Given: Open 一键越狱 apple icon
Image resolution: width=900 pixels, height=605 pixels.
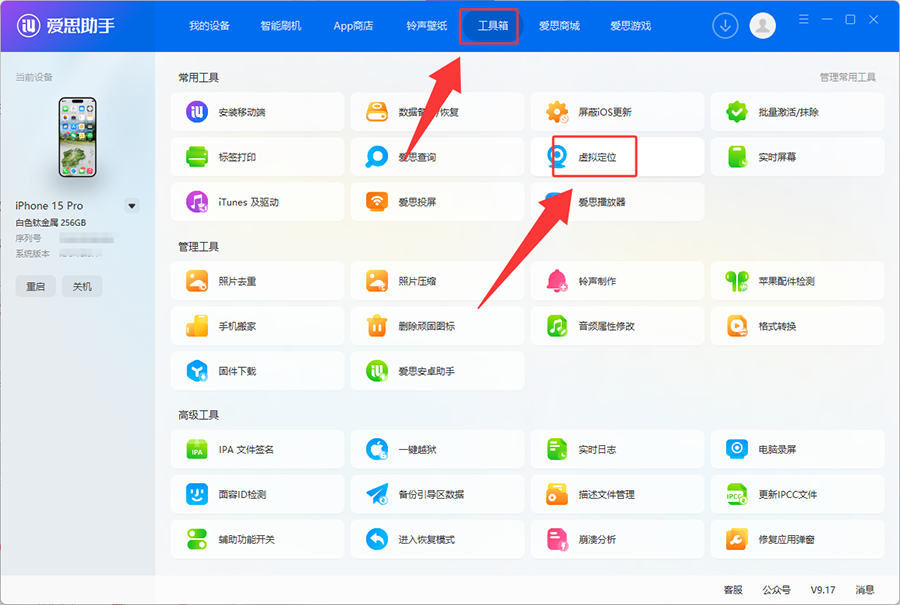Looking at the screenshot, I should [x=377, y=449].
